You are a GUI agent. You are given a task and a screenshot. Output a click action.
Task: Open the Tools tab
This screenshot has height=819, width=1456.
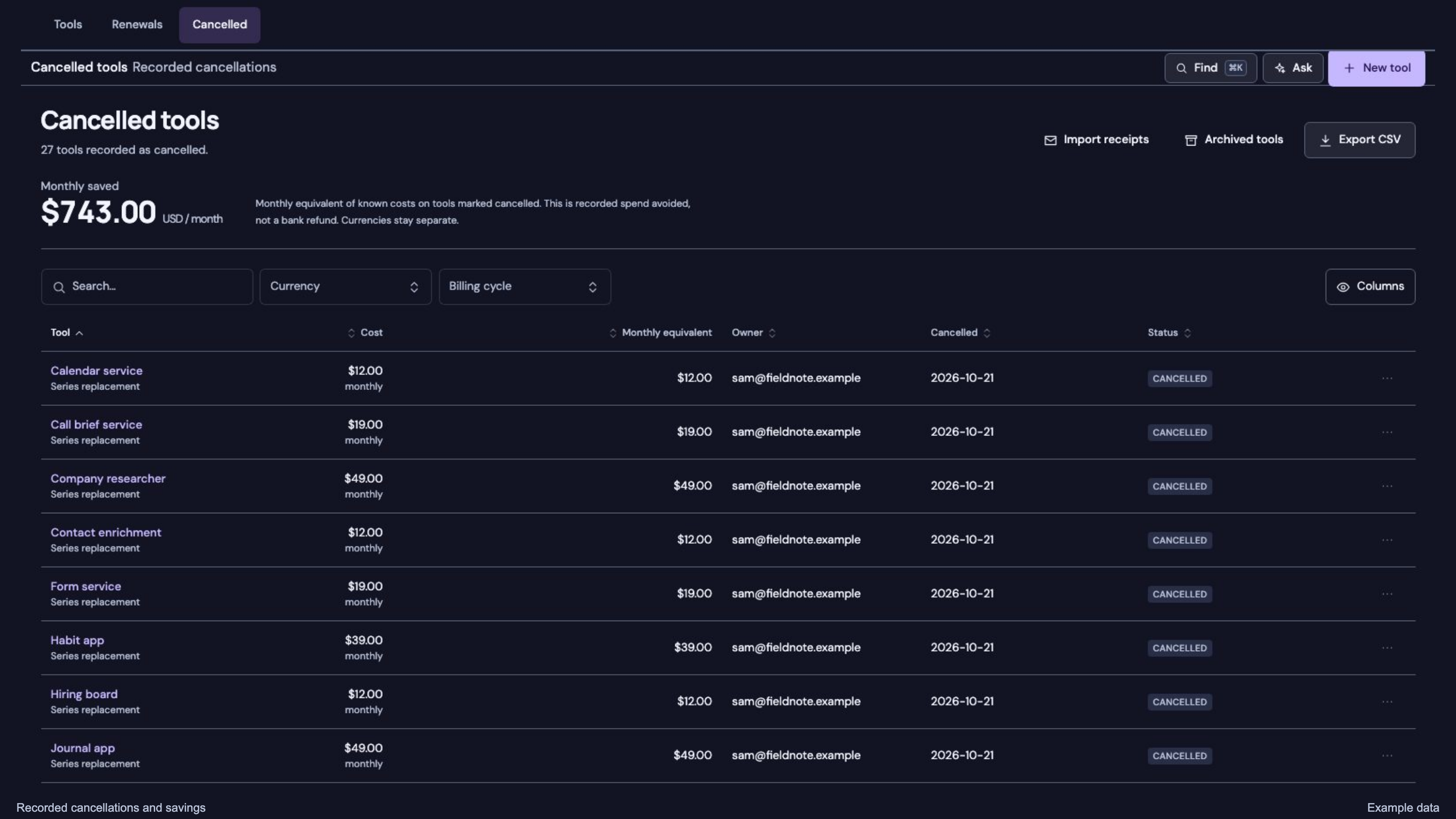(x=68, y=24)
